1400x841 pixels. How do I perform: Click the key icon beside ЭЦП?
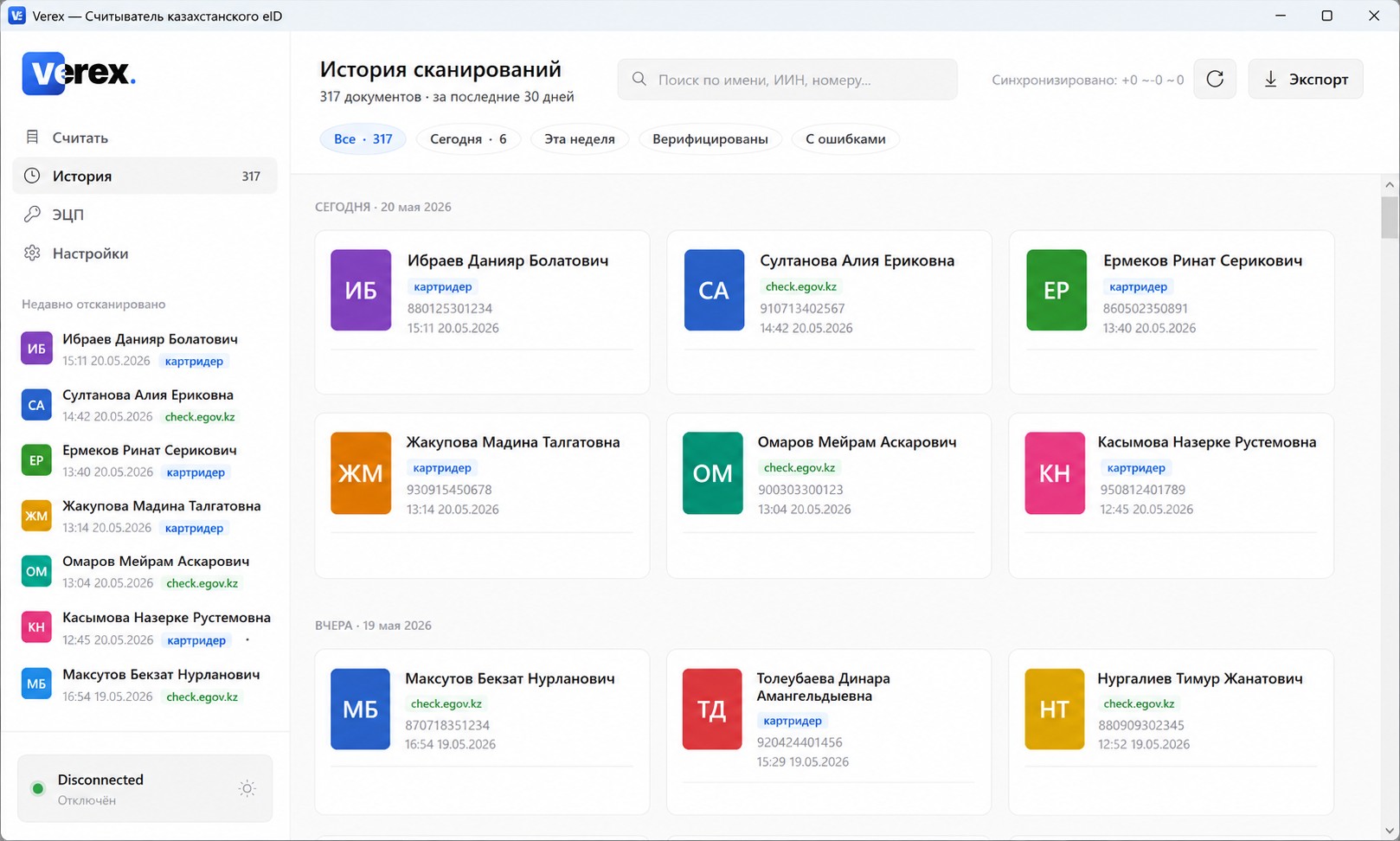[x=32, y=214]
